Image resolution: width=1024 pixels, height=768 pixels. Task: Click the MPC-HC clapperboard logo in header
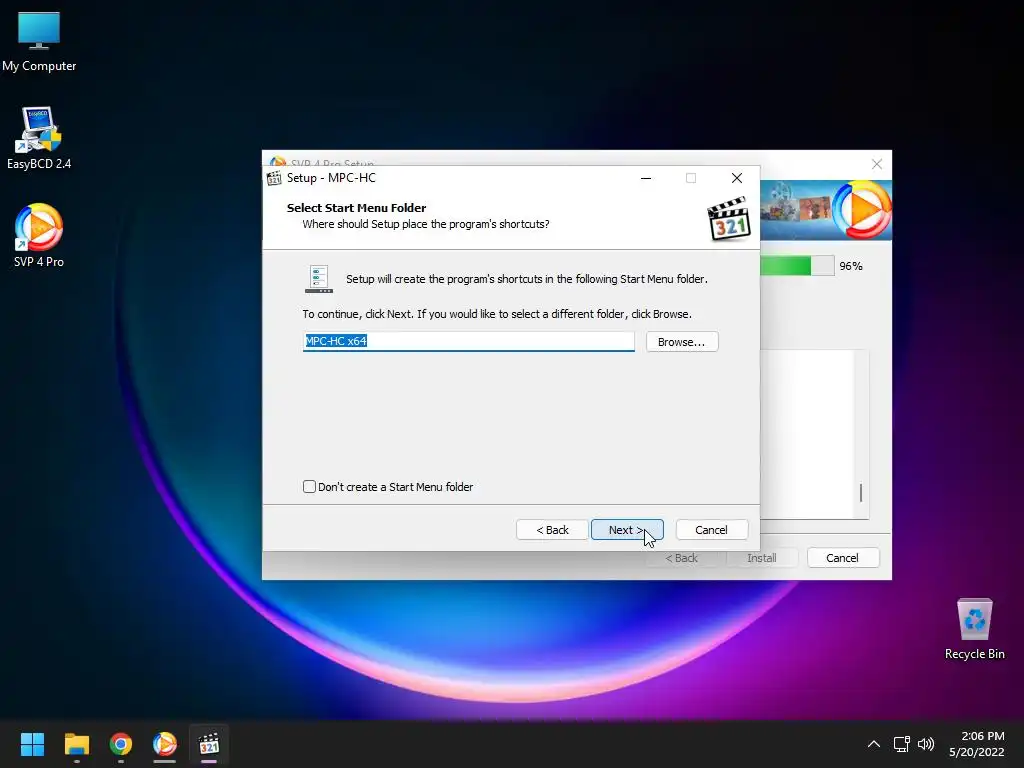pos(729,219)
